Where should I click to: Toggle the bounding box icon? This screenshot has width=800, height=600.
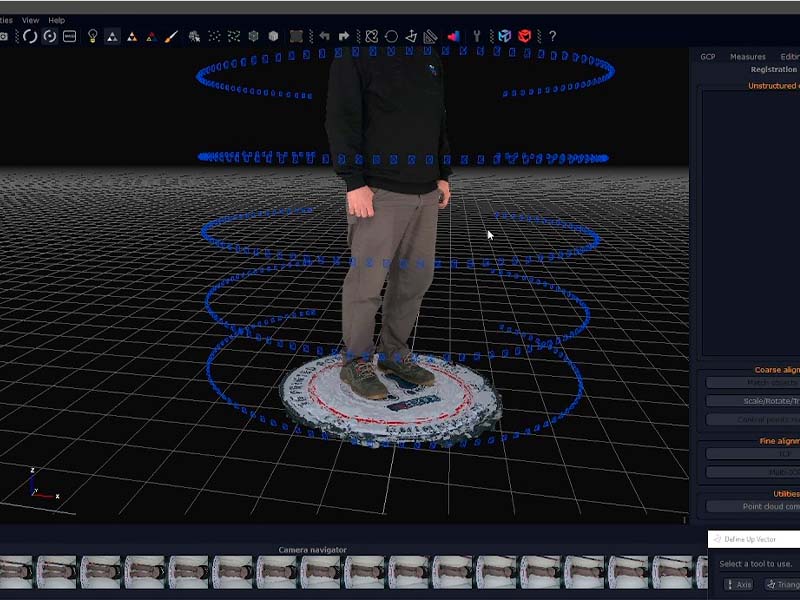tap(296, 36)
